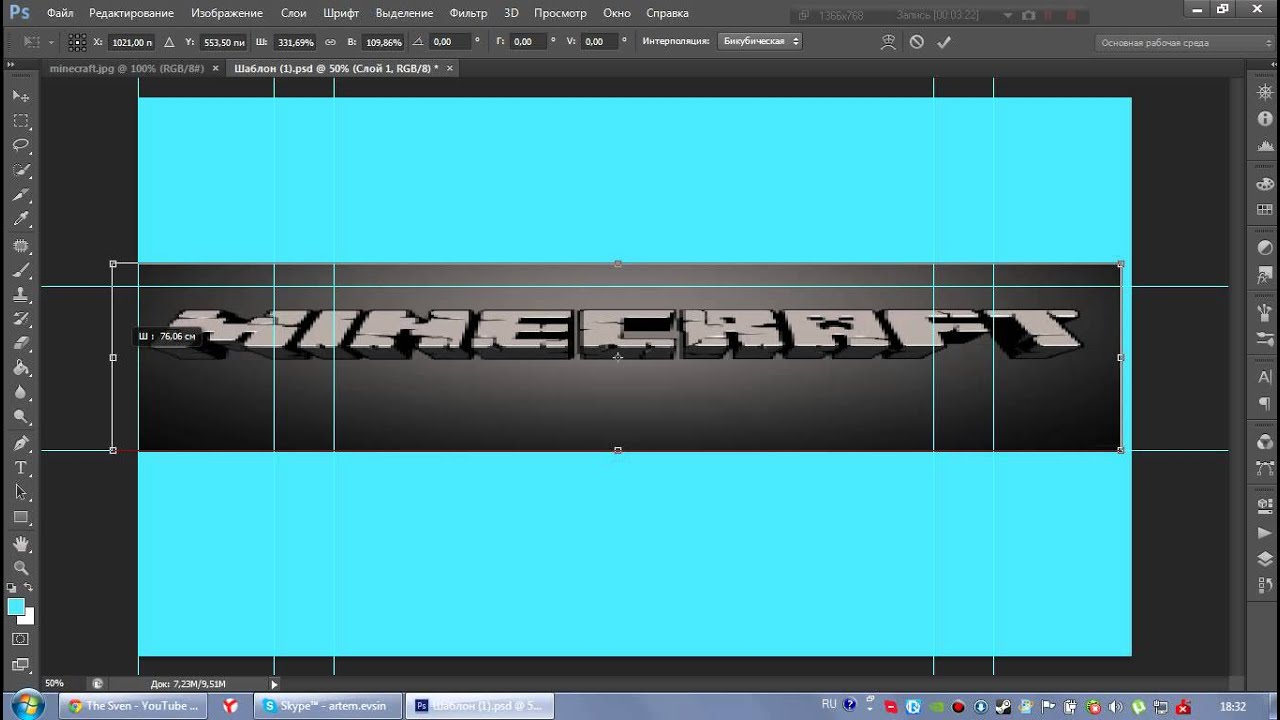Cancel the transform with the circle-slash button
Viewport: 1280px width, 720px height.
(917, 42)
